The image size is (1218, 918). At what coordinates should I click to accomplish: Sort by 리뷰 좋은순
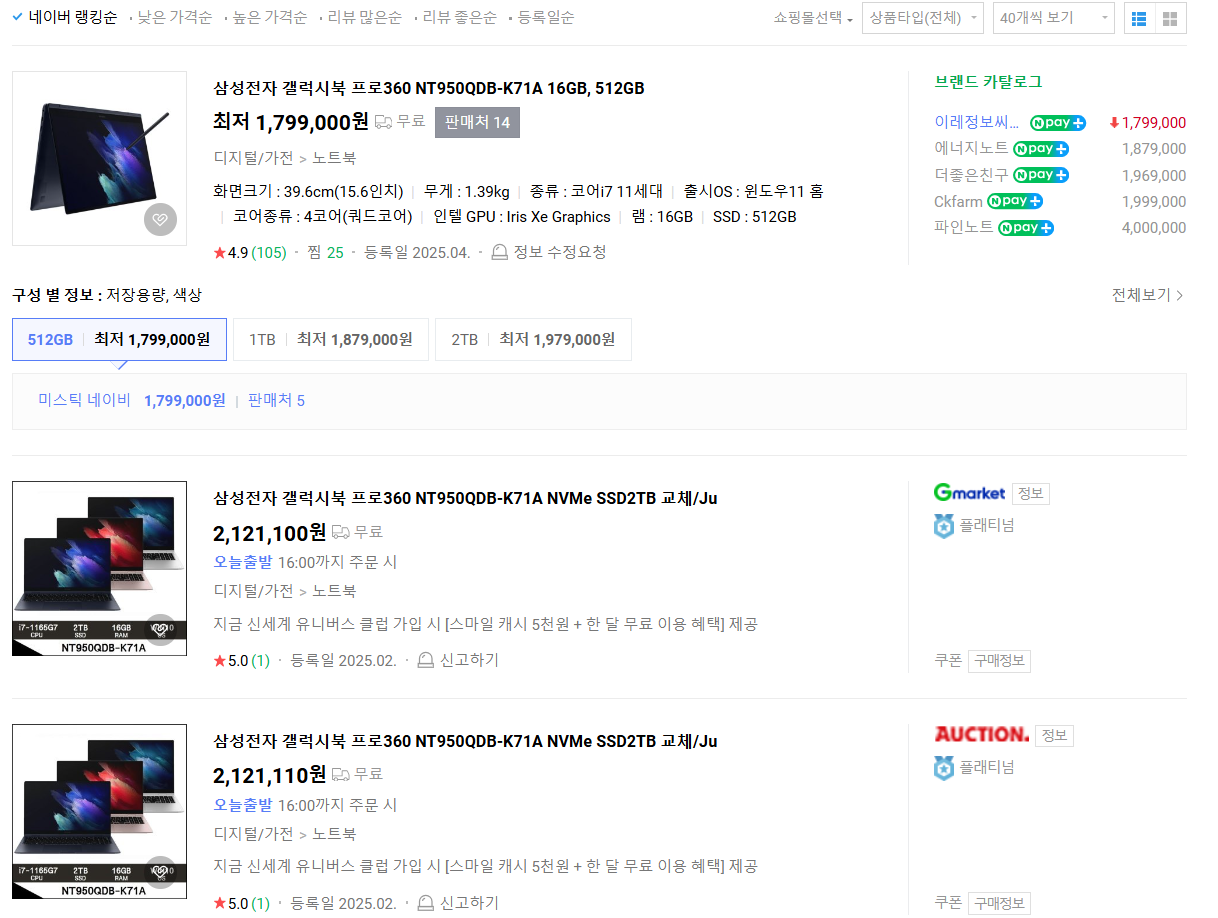(x=460, y=17)
